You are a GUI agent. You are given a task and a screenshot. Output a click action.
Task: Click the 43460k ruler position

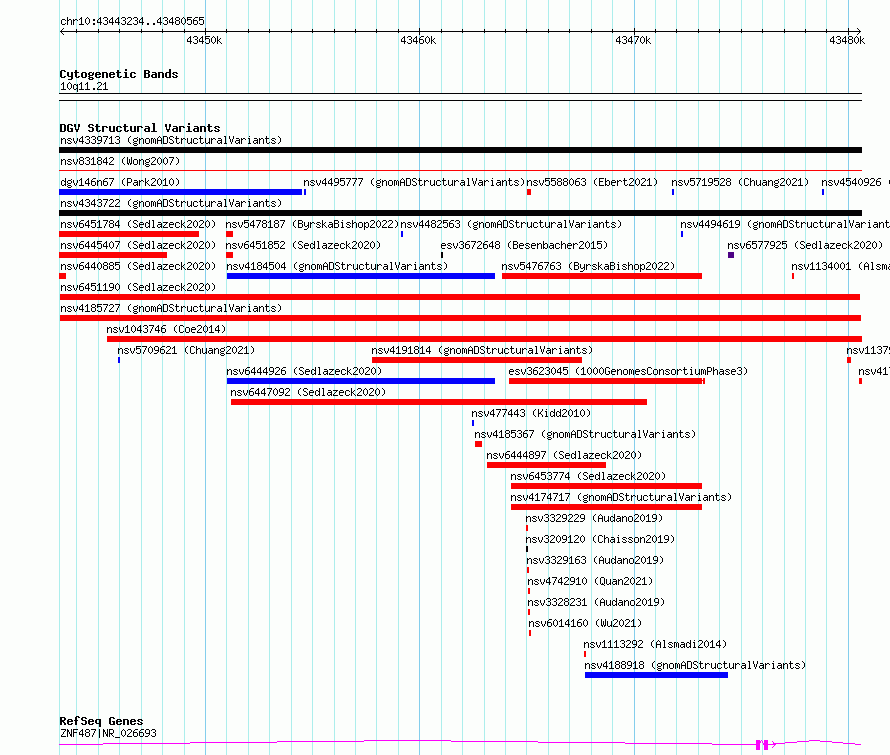[418, 40]
